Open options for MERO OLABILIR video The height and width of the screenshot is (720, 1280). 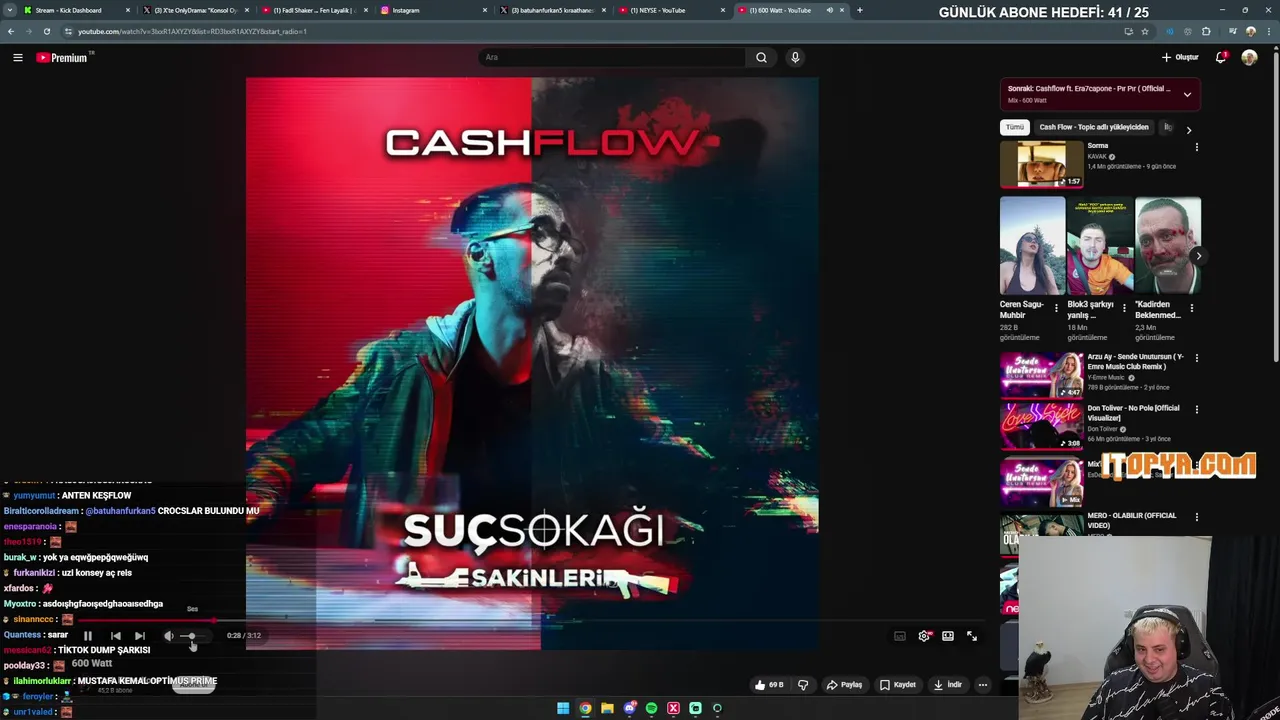[x=1196, y=517]
